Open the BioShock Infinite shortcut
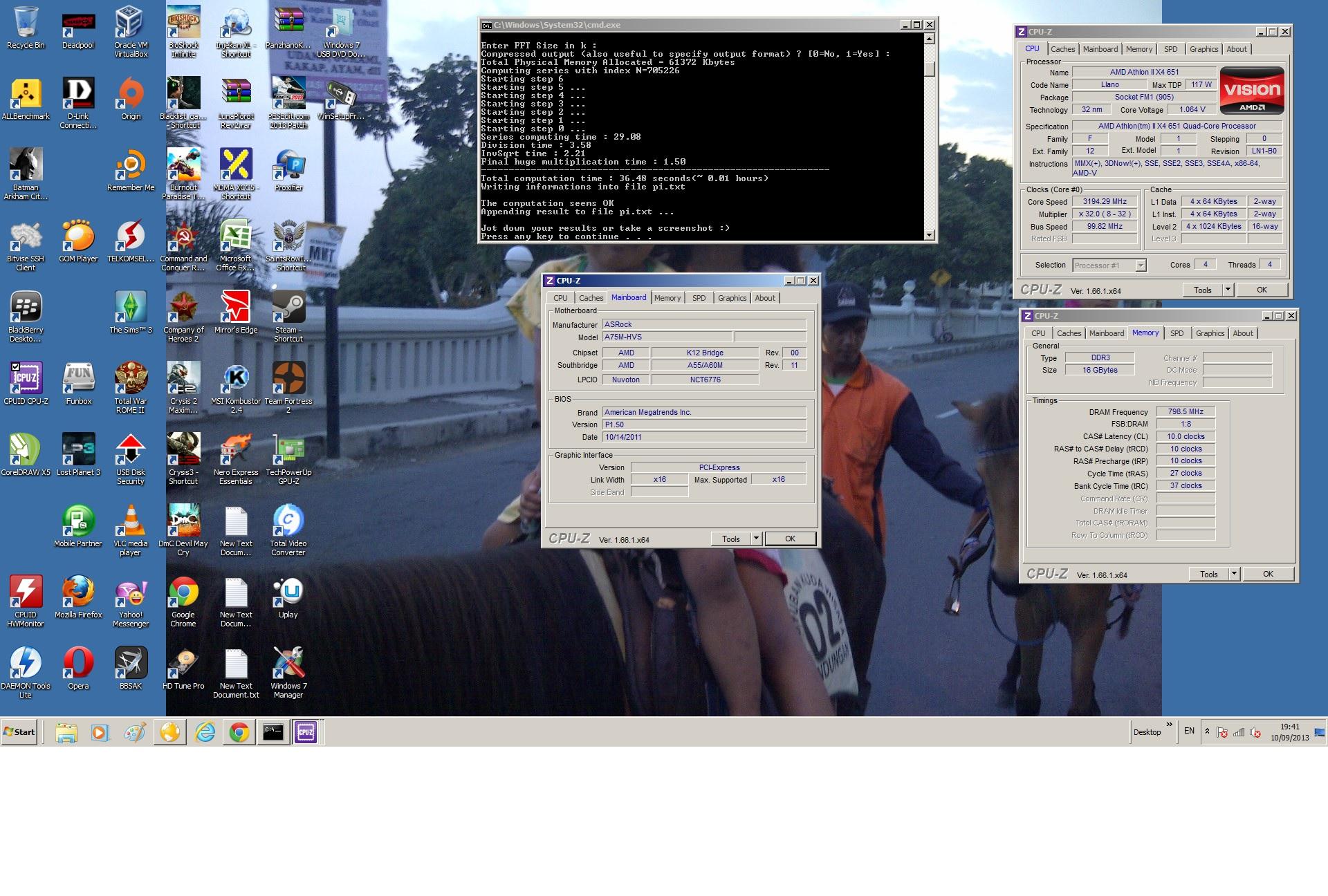The width and height of the screenshot is (1328, 896). [x=183, y=32]
